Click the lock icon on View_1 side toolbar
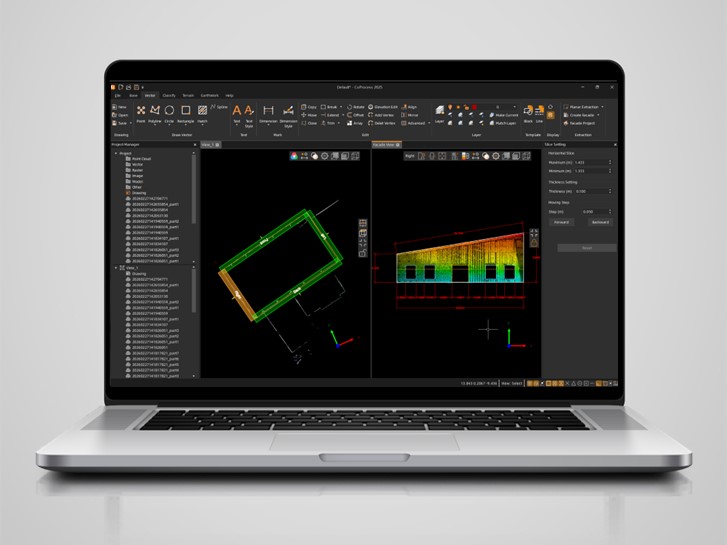727x545 pixels. (363, 253)
